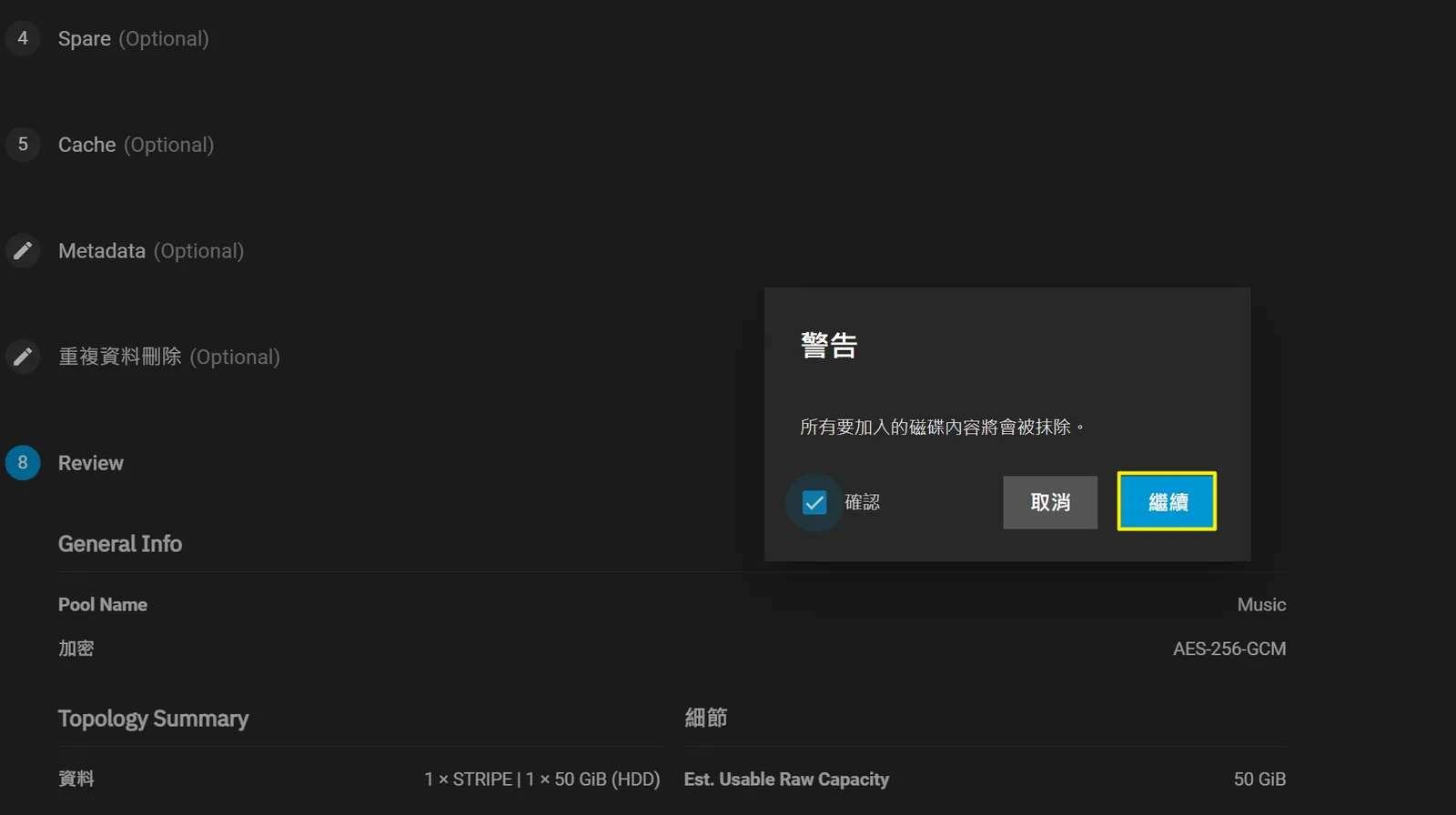Click the General Info heading
1456x815 pixels.
(x=120, y=544)
